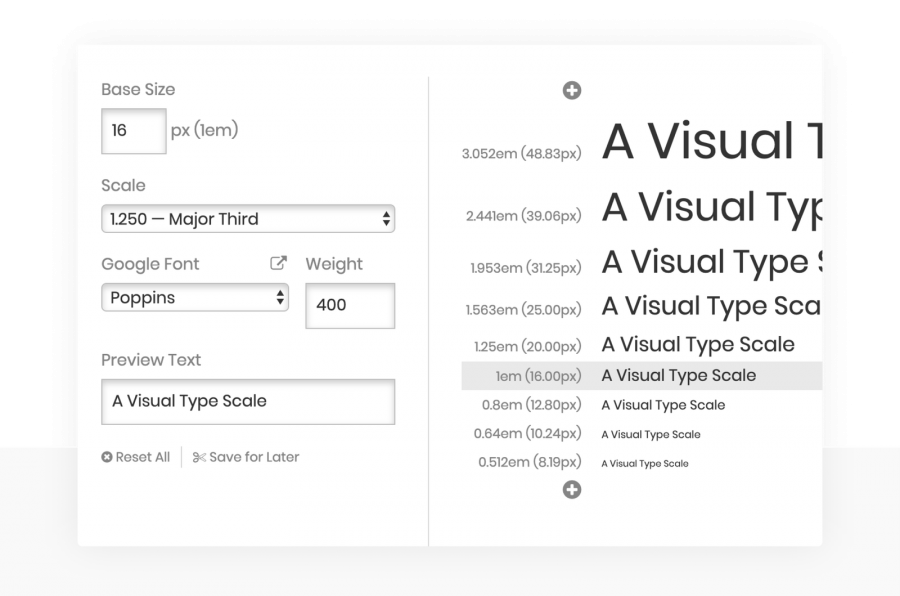Click the plus icon above the type scale
Viewport: 900px width, 596px height.
[x=572, y=90]
